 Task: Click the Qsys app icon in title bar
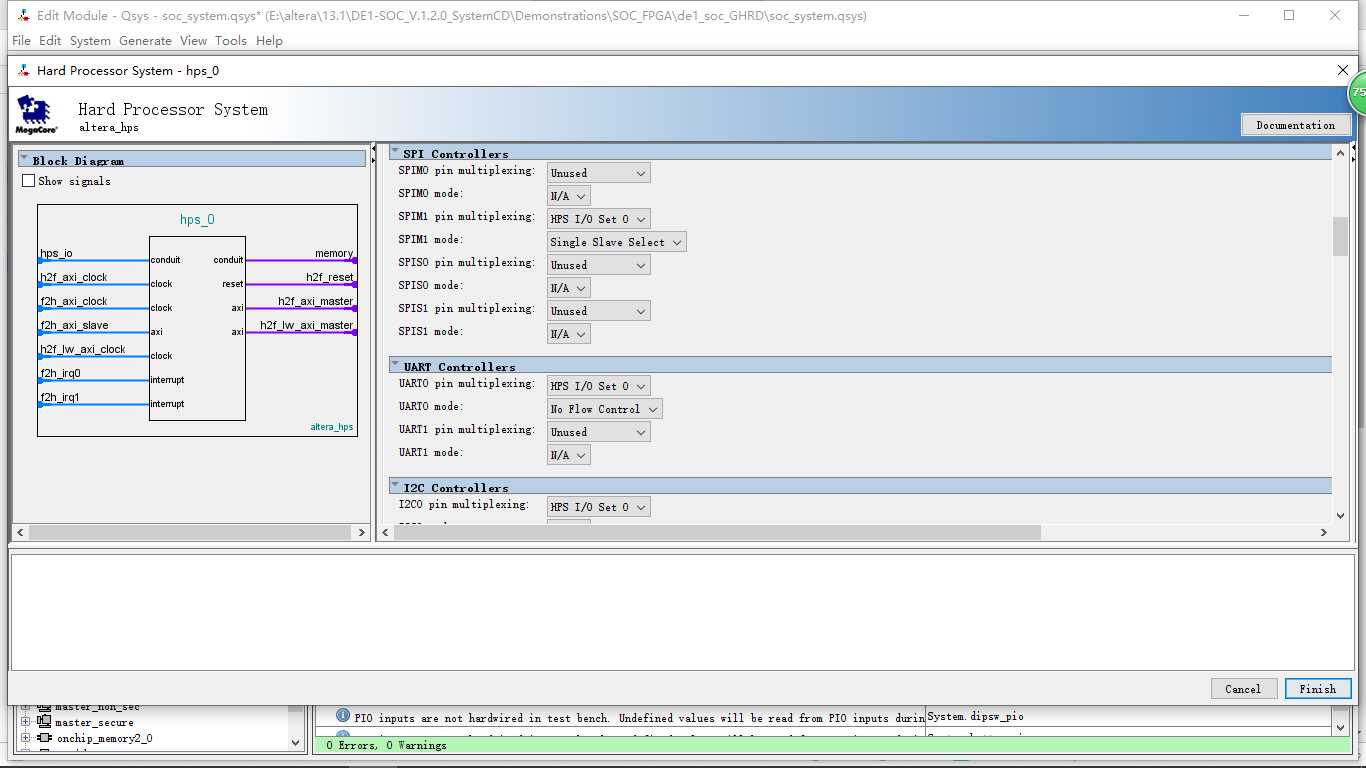pyautogui.click(x=23, y=16)
